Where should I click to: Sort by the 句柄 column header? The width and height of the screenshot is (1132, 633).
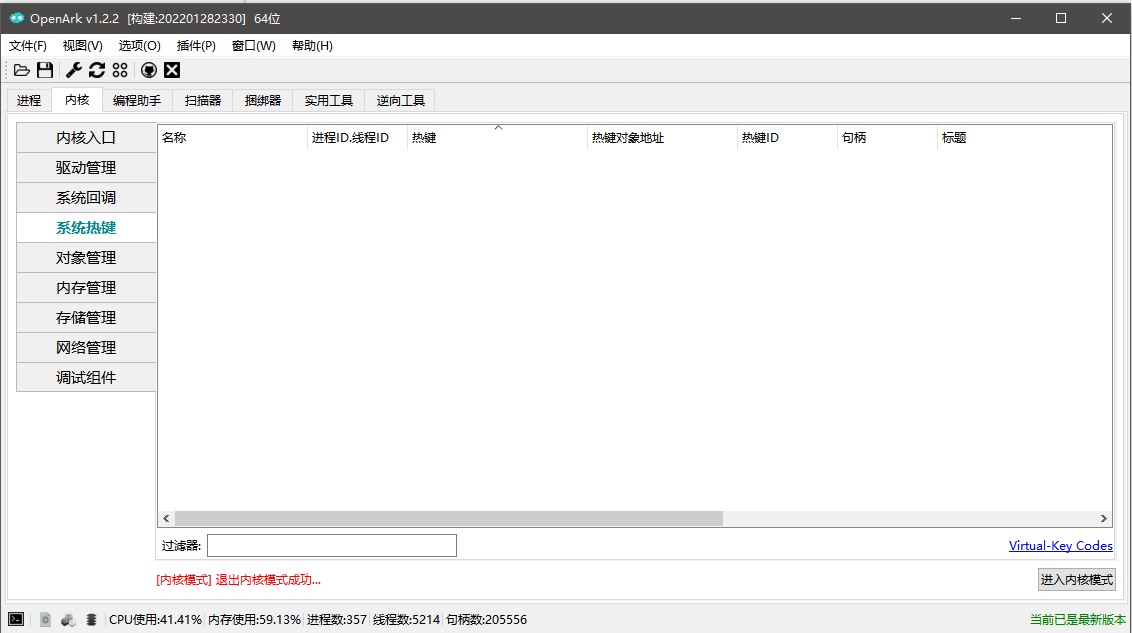tap(887, 137)
